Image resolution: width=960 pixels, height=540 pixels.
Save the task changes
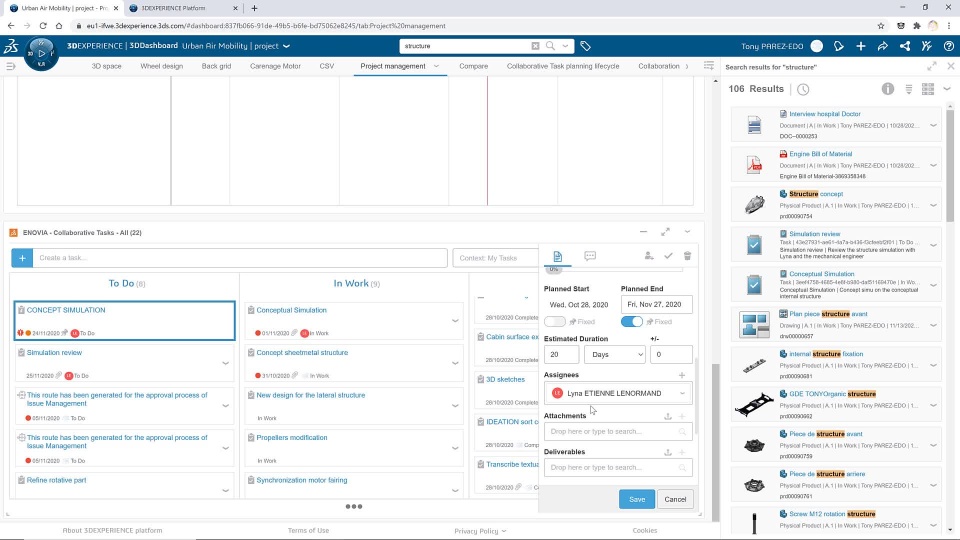pos(637,500)
